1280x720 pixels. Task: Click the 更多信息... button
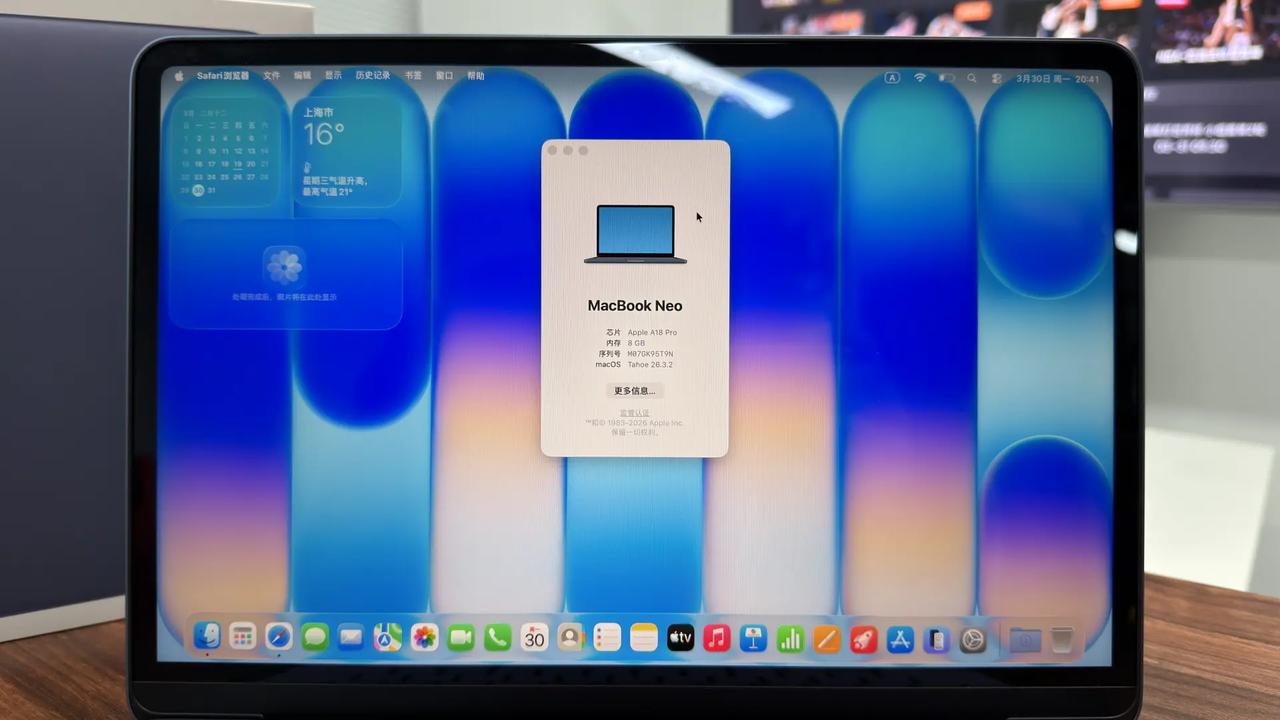[634, 391]
